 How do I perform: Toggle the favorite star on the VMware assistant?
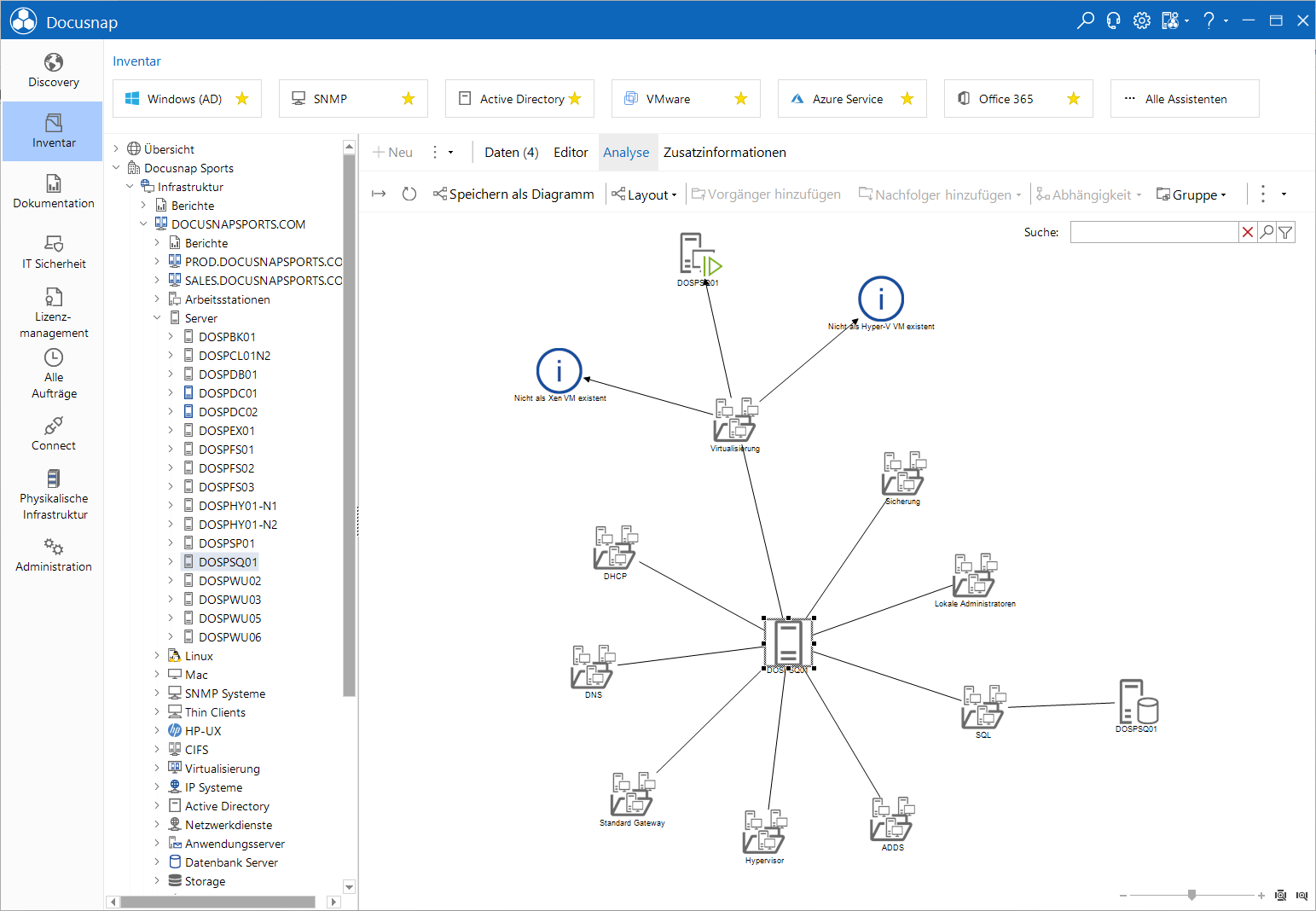[x=741, y=99]
